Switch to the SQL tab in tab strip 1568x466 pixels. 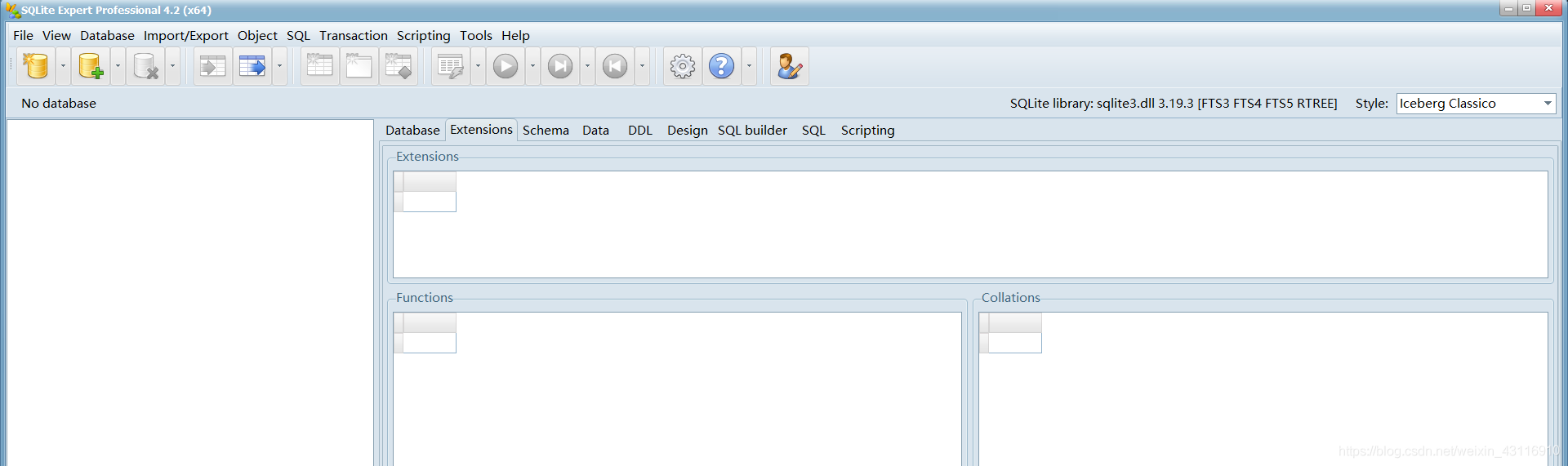(x=813, y=131)
